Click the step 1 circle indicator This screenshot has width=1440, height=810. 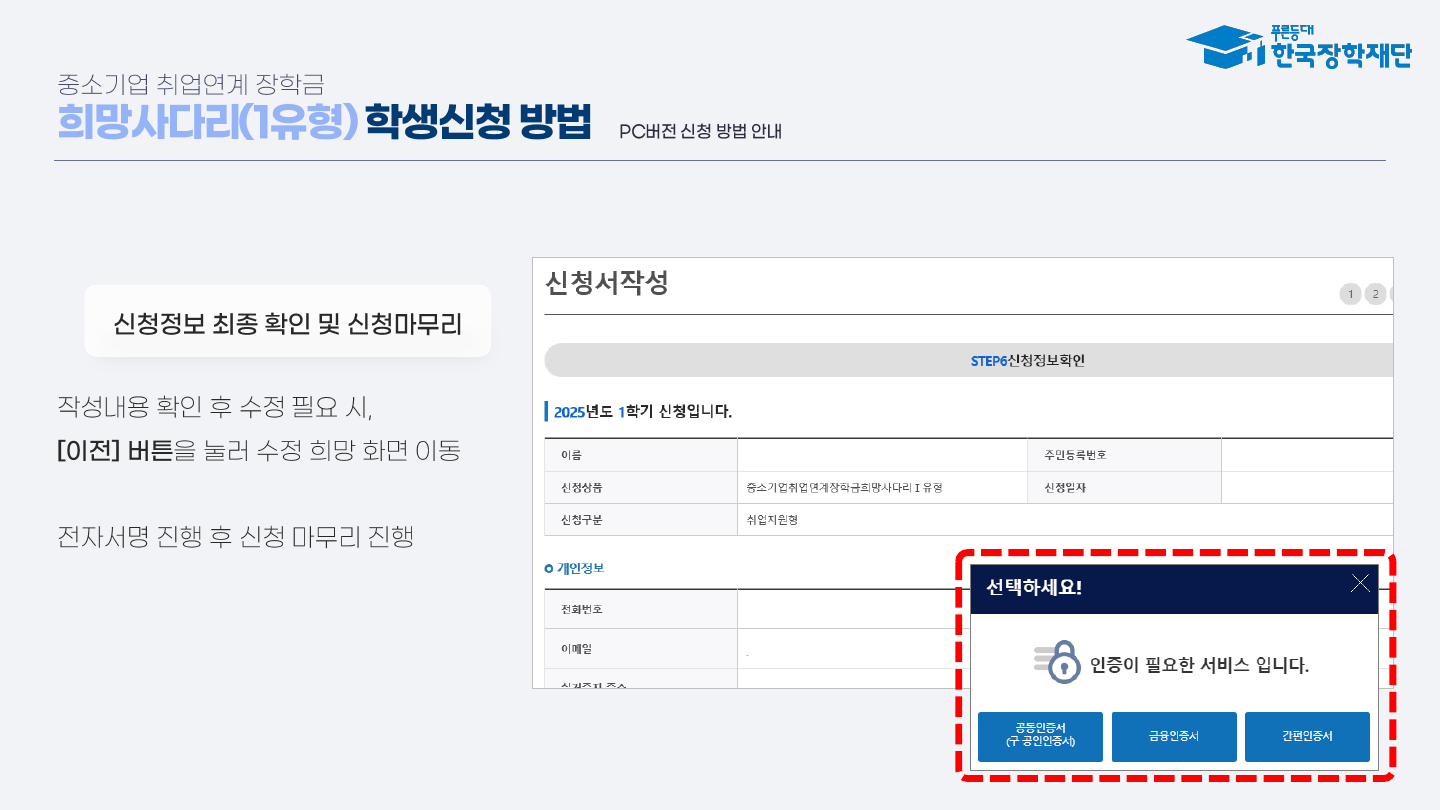pyautogui.click(x=1350, y=294)
